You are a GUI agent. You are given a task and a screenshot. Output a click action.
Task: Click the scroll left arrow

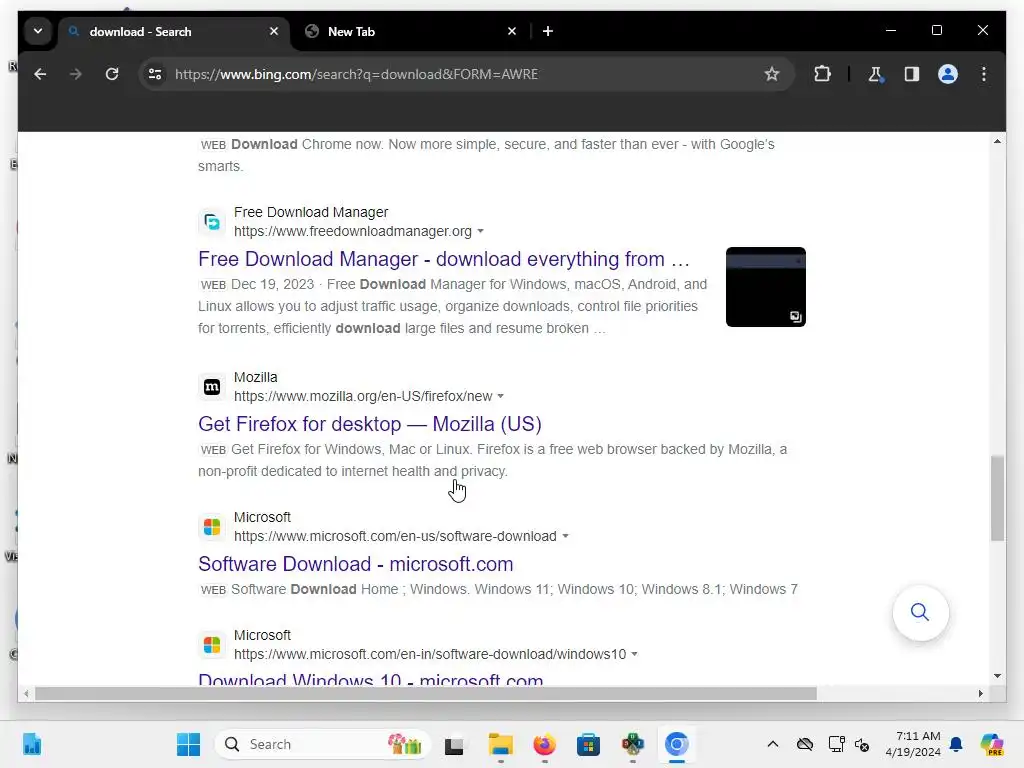point(25,694)
